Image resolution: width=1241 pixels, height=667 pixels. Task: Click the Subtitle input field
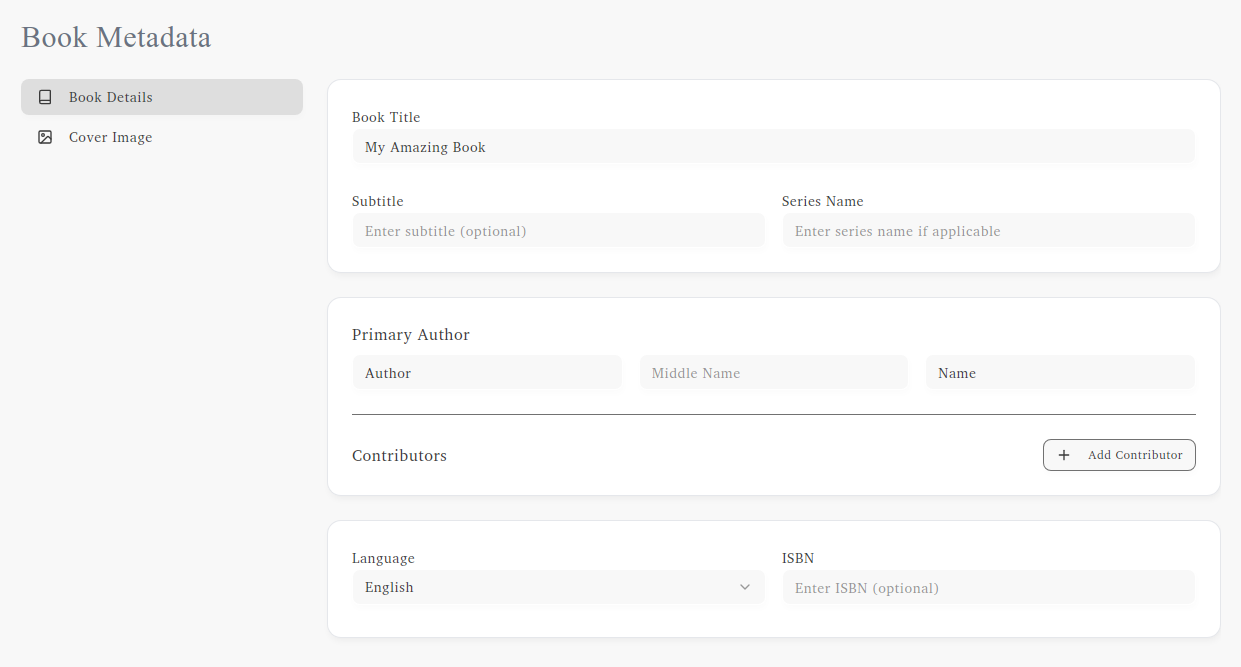tap(558, 230)
